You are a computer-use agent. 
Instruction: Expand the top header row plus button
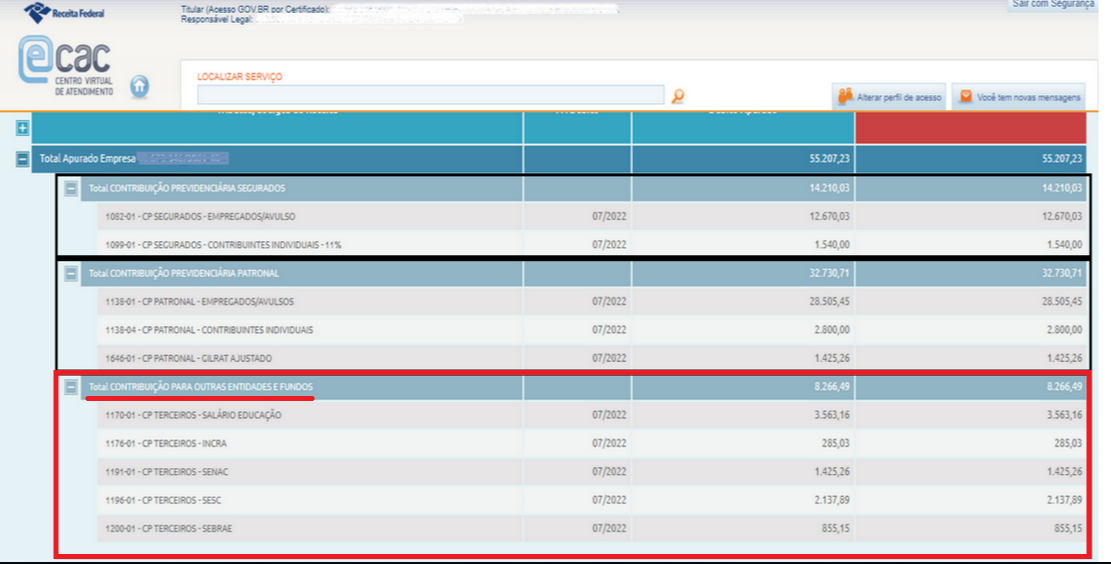[23, 128]
